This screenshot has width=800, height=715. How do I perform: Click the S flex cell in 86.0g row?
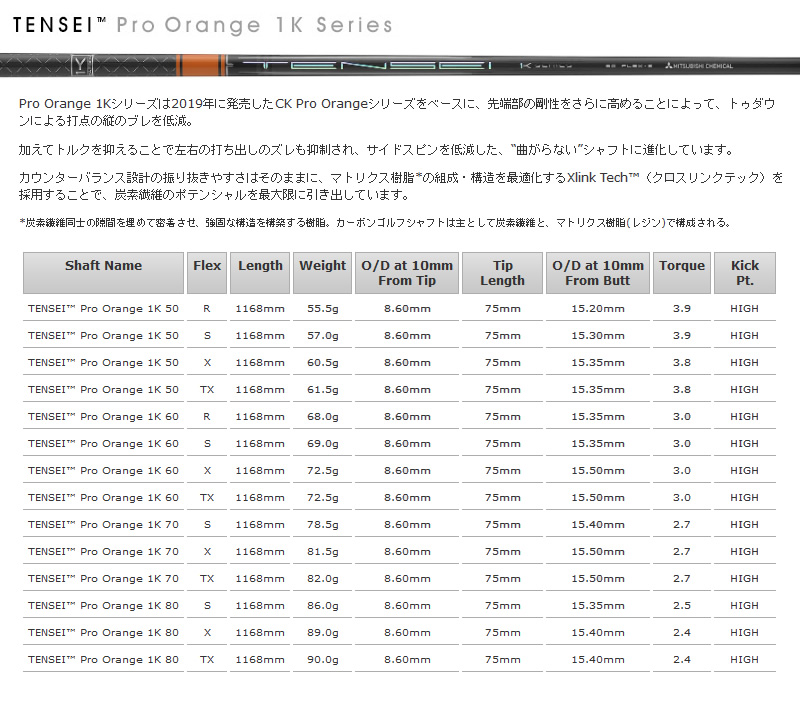pyautogui.click(x=207, y=606)
